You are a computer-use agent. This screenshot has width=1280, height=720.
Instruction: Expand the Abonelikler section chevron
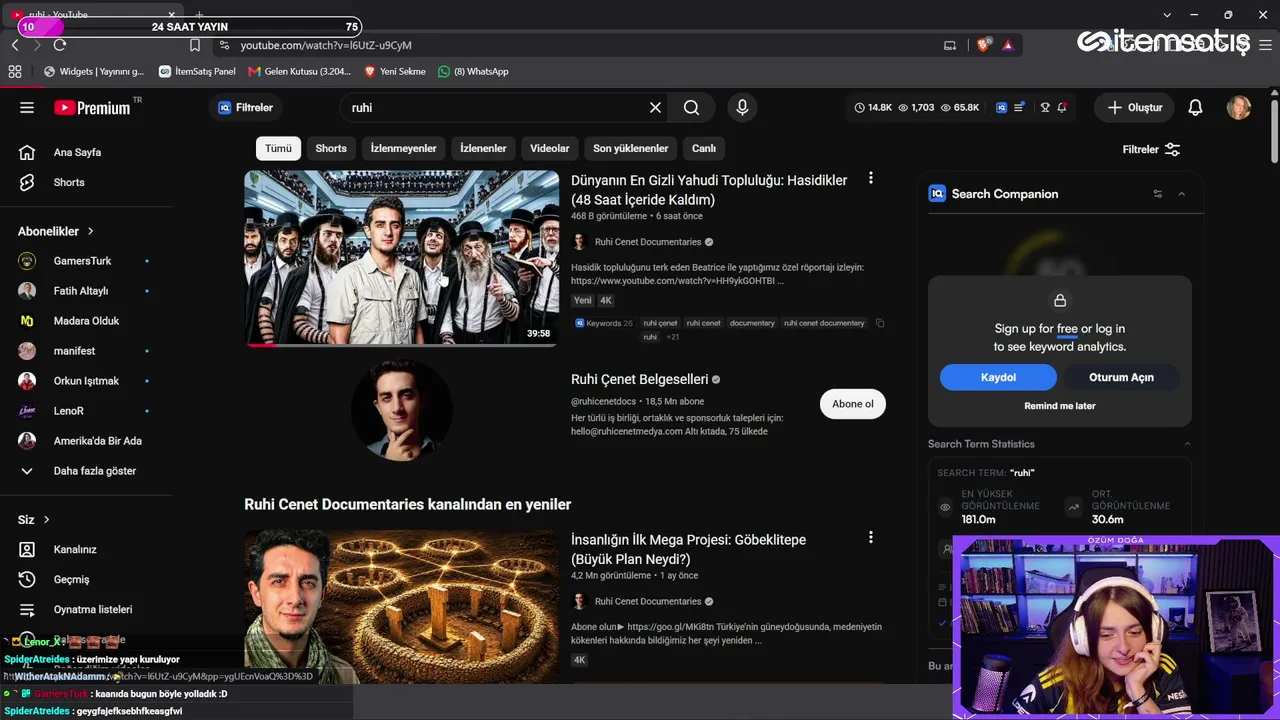(x=90, y=231)
